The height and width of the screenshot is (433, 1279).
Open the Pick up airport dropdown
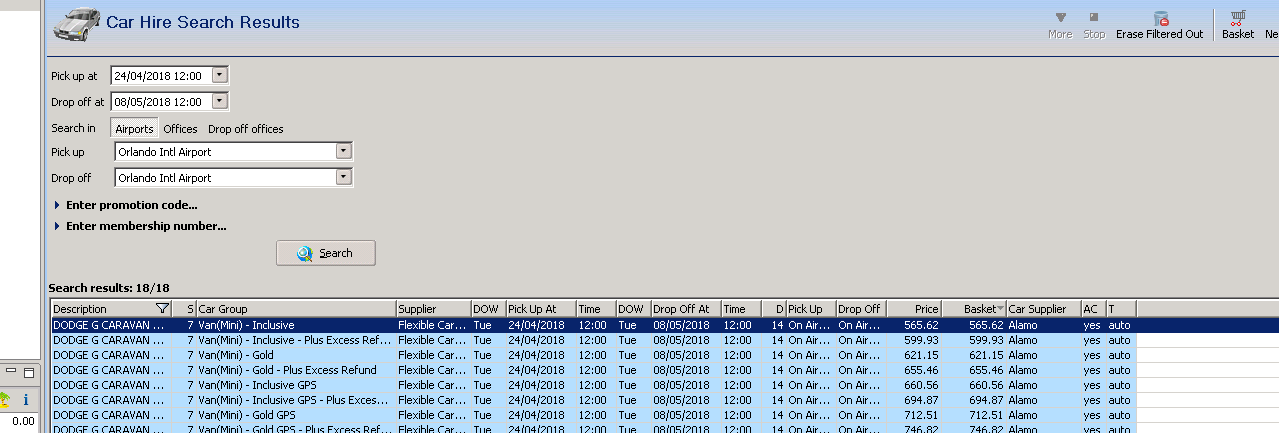(344, 152)
